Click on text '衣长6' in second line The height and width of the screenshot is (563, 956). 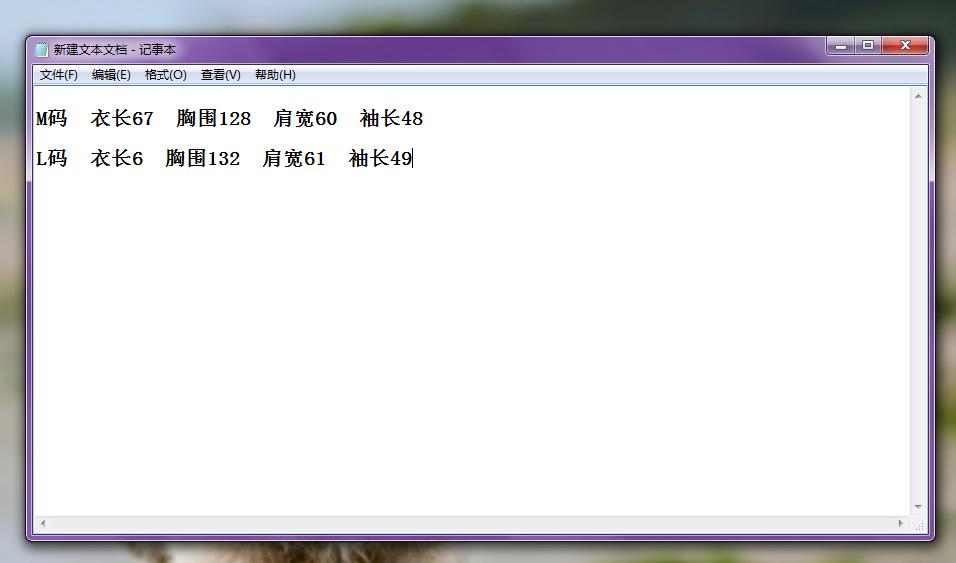(x=116, y=158)
